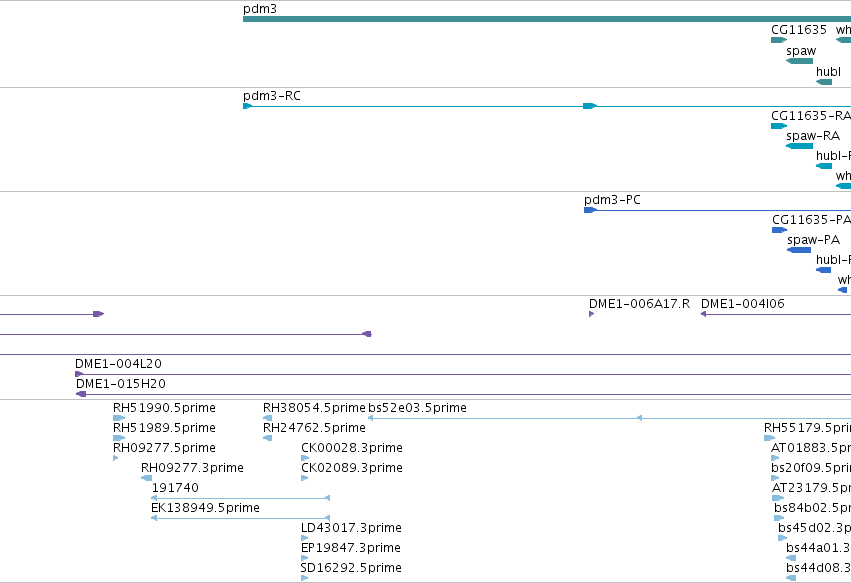This screenshot has width=851, height=583.
Task: Select the RH09277.3prime EST glyph
Action: coord(147,478)
